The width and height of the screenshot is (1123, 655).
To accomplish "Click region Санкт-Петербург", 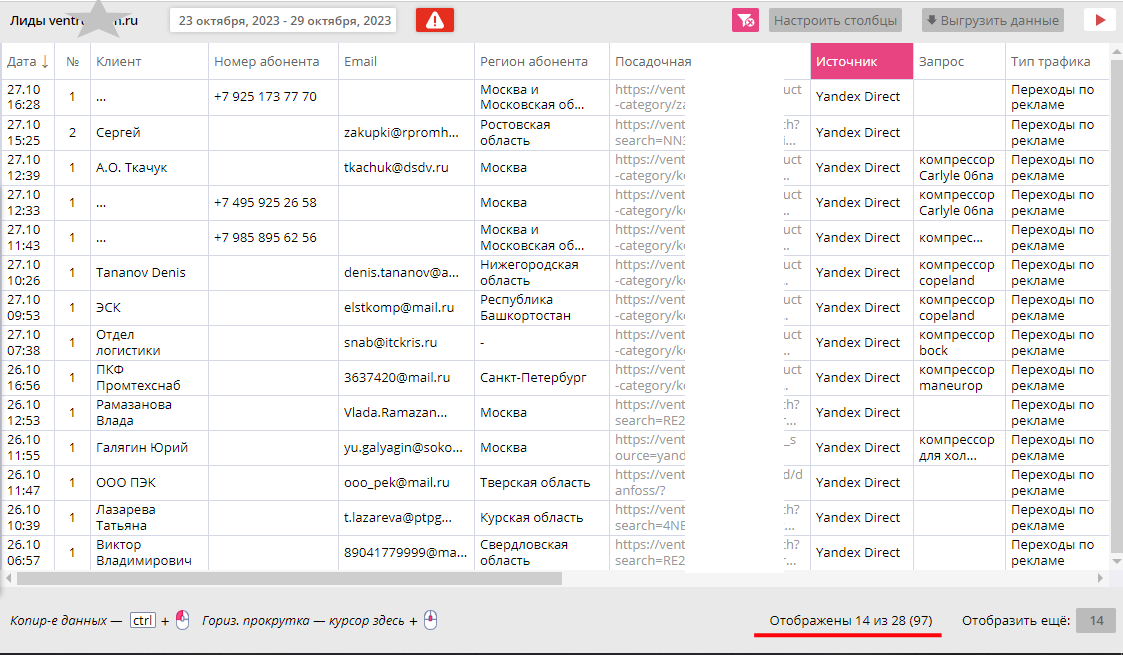I will (534, 378).
